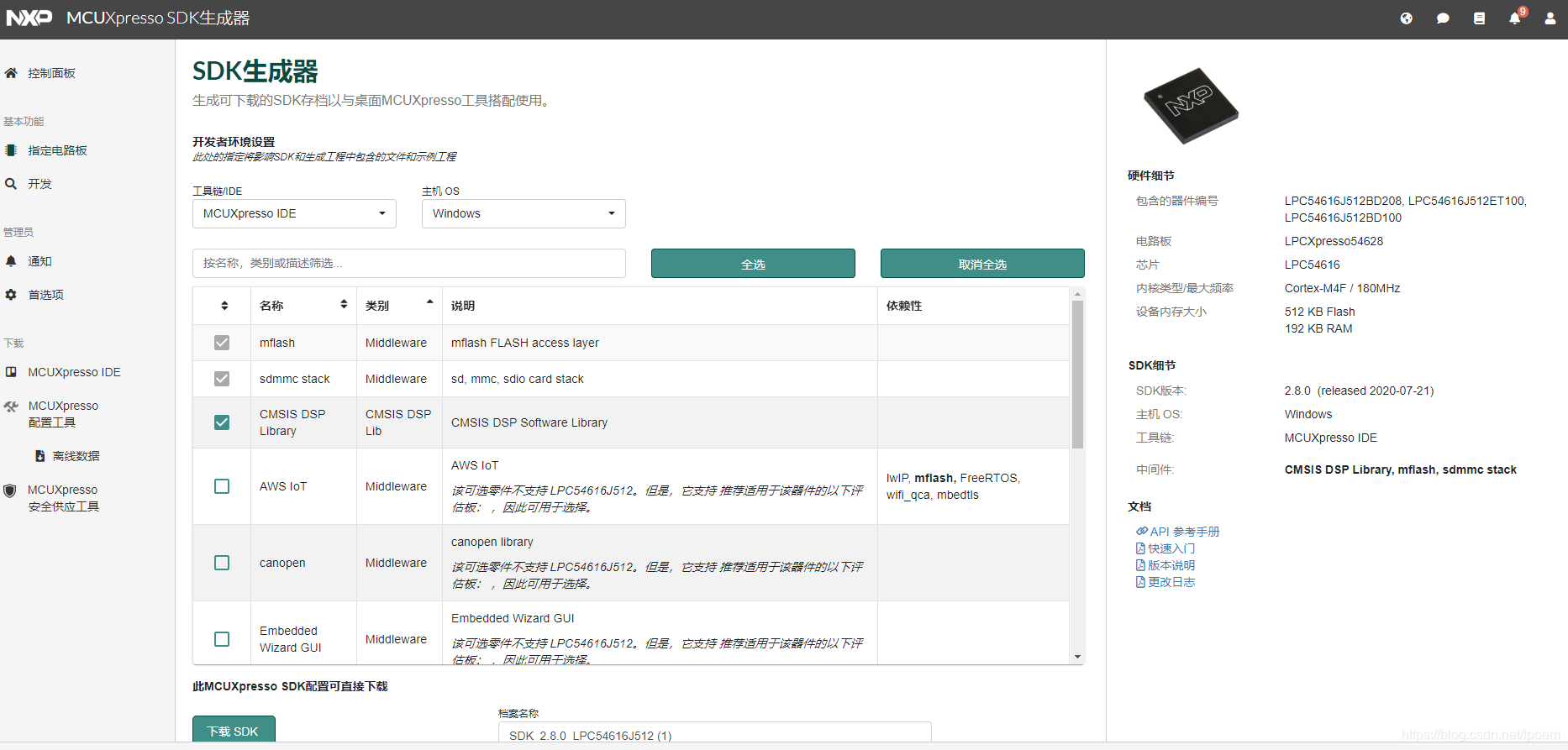
Task: Open the API 参考手册 link
Action: 1185,532
